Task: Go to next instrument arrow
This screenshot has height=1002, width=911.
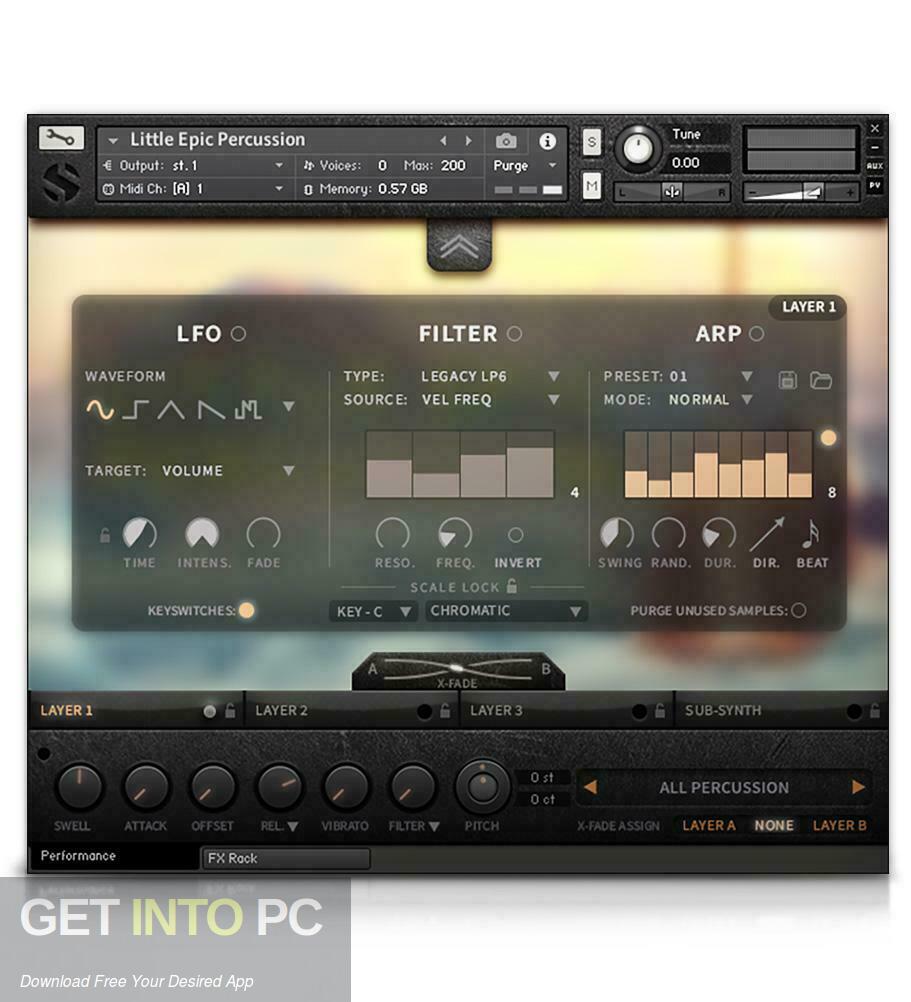Action: (x=468, y=141)
